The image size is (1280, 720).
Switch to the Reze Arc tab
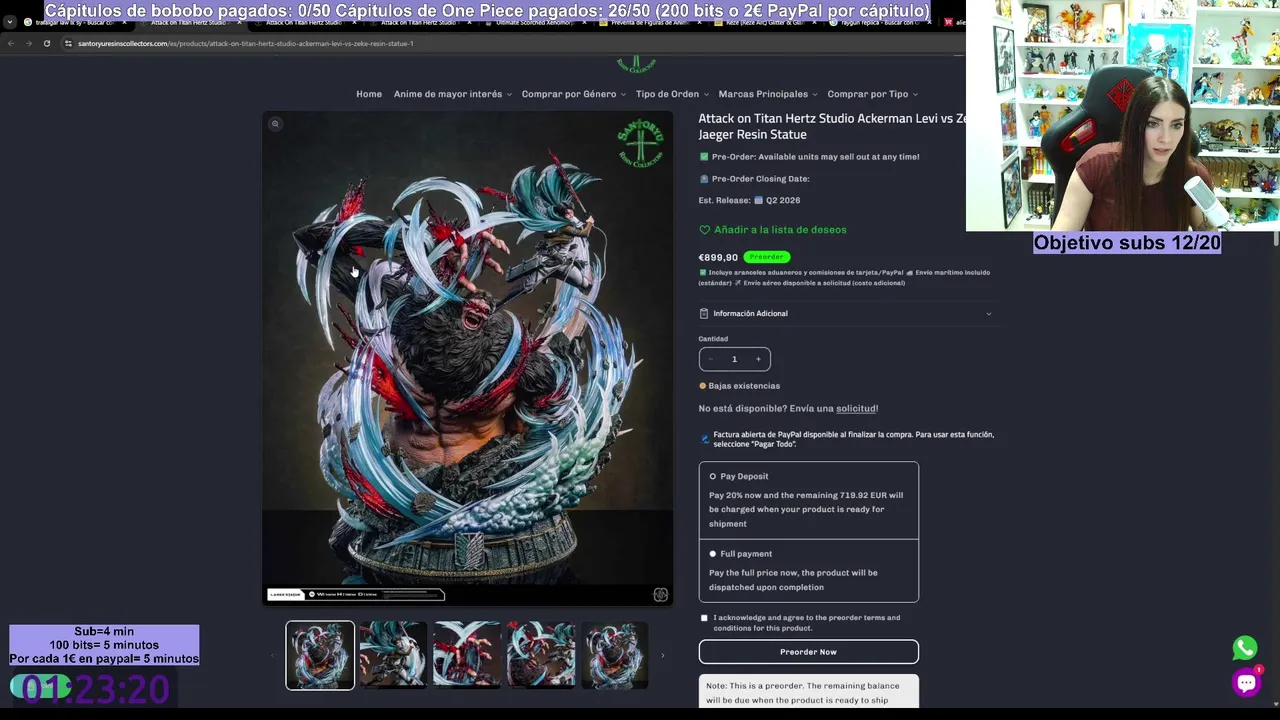click(x=766, y=22)
